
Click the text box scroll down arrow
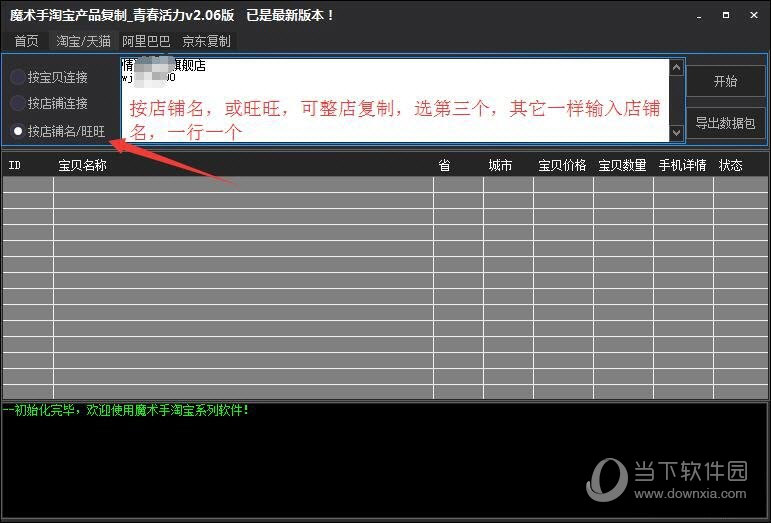point(677,132)
